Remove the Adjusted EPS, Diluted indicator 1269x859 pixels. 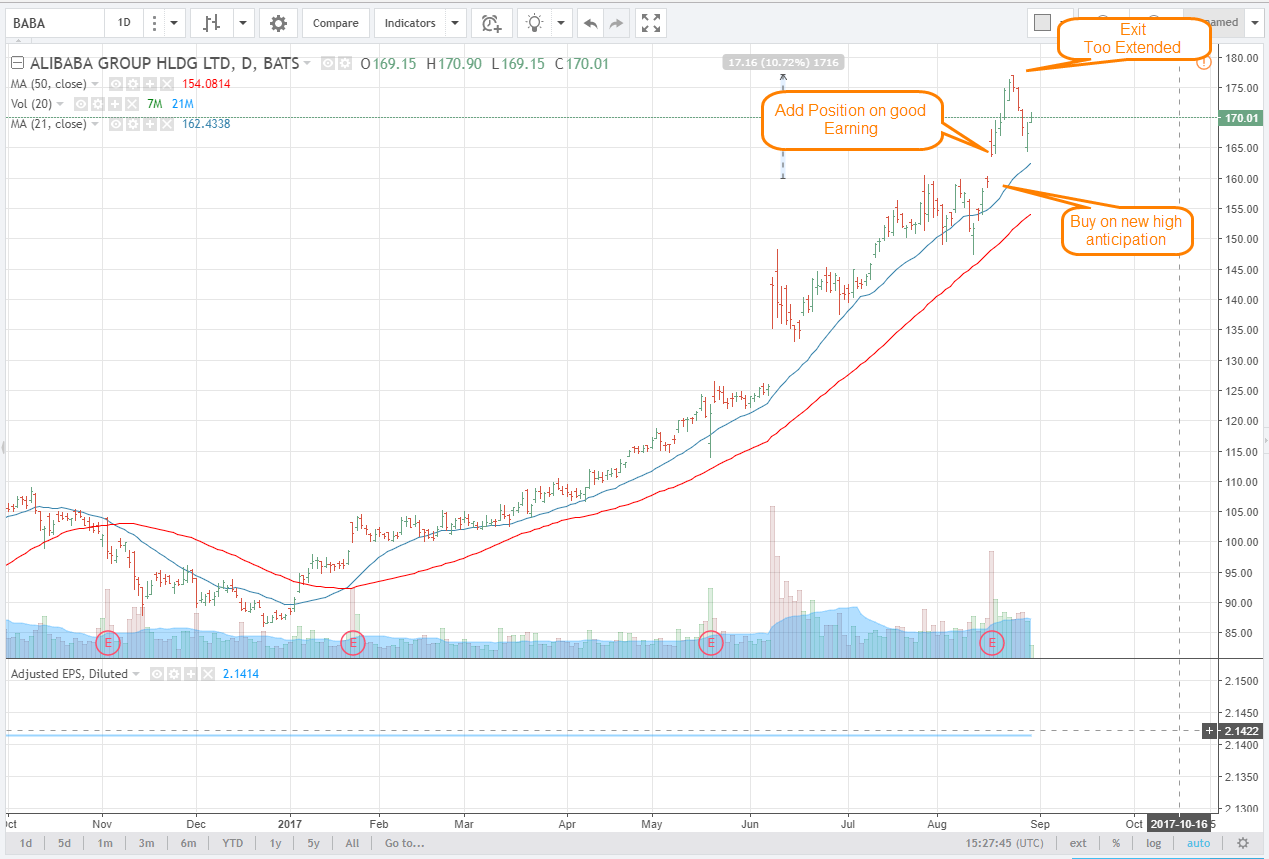(x=207, y=674)
